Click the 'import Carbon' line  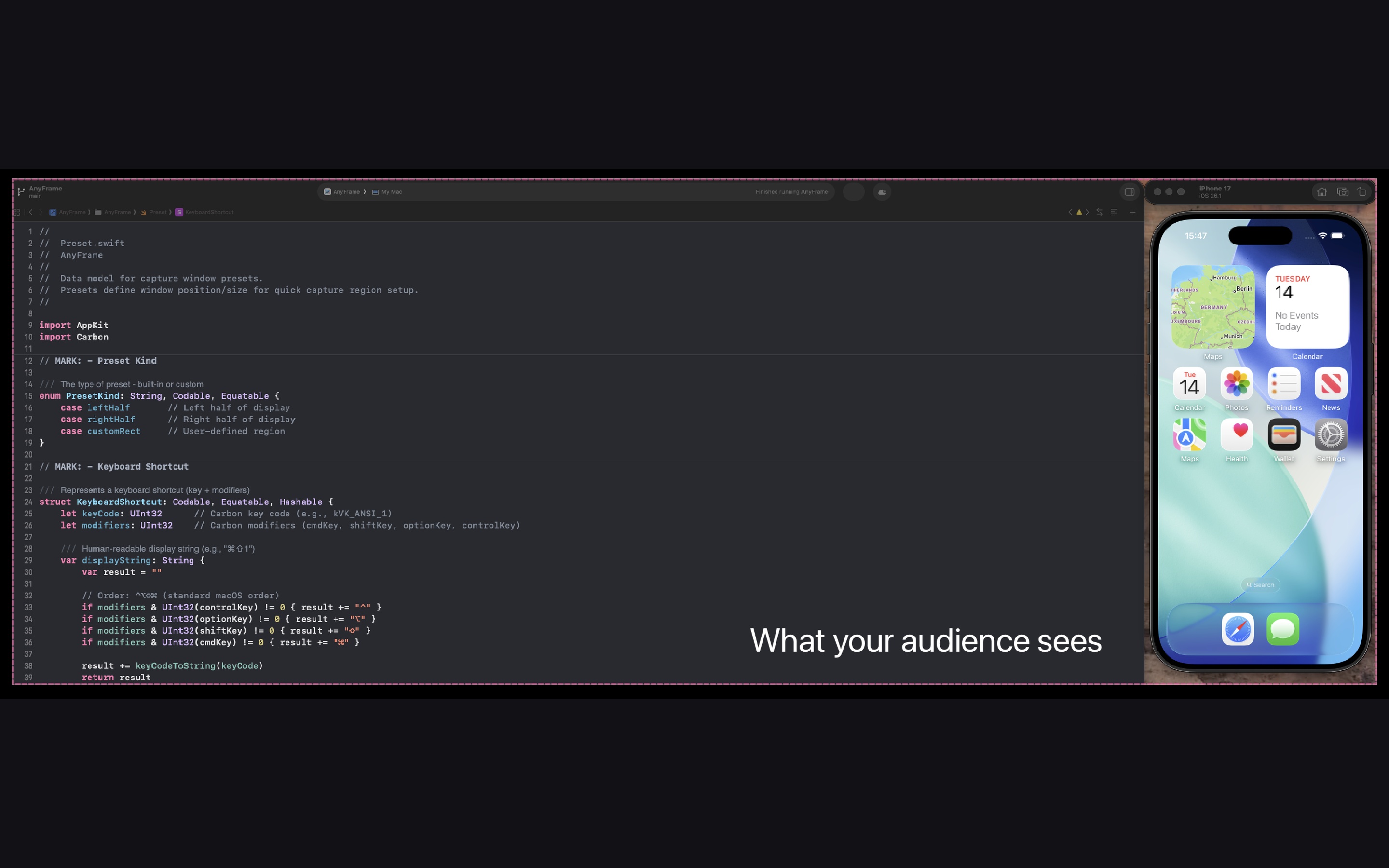click(x=73, y=337)
